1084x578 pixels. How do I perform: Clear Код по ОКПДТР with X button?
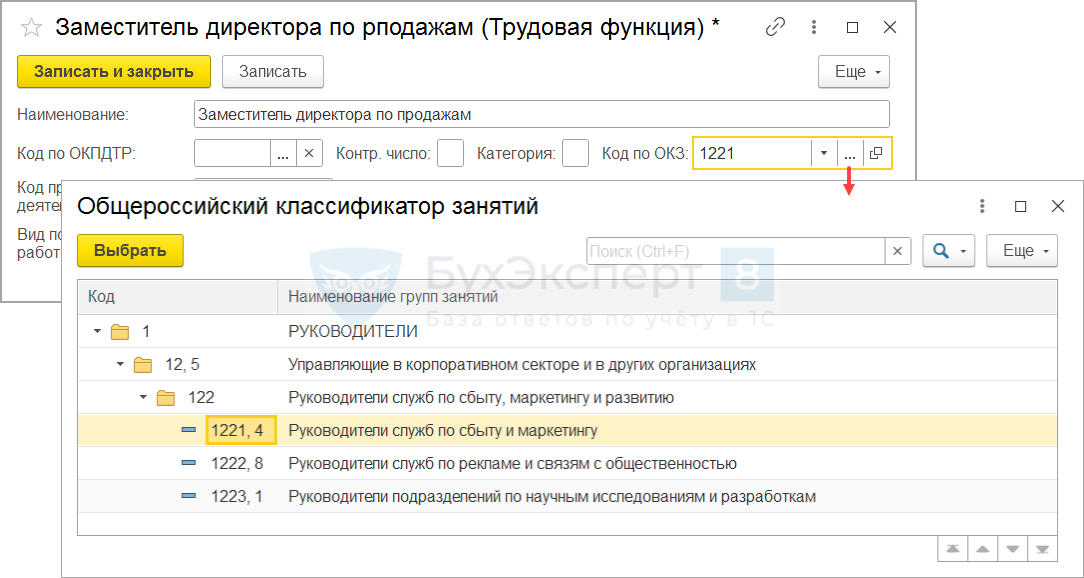(x=309, y=153)
